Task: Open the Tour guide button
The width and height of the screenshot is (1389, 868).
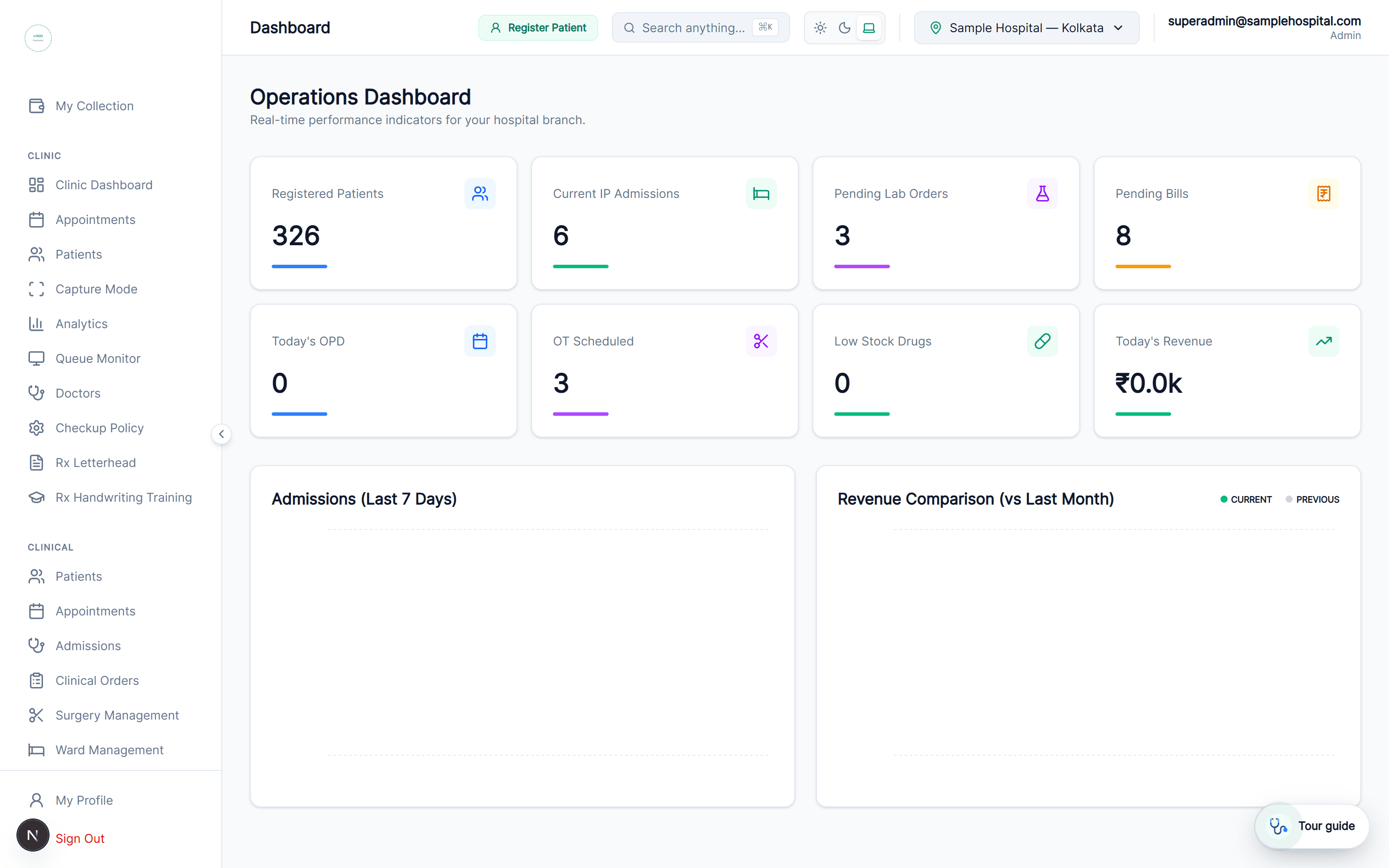Action: click(1312, 825)
